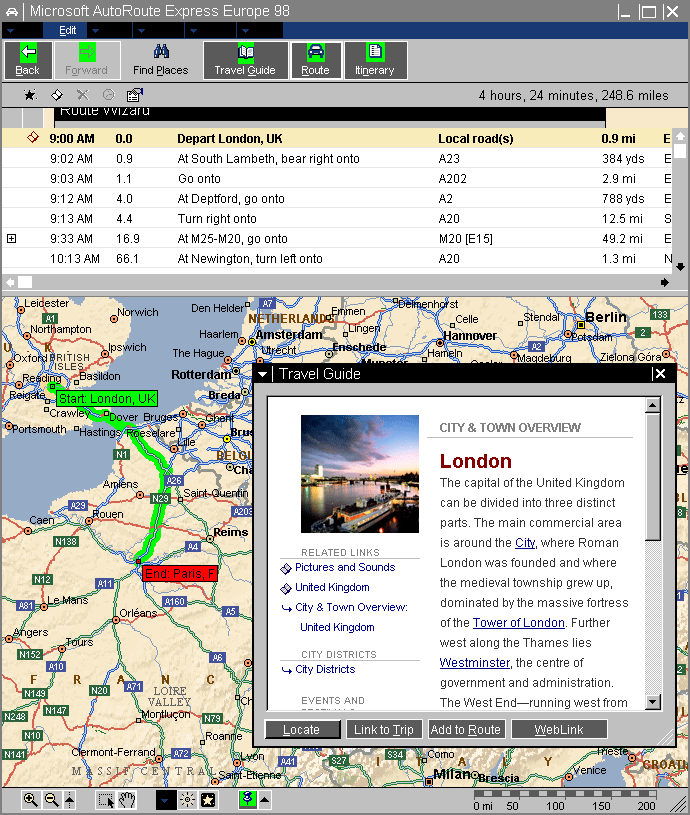The height and width of the screenshot is (815, 690).
Task: Open the Route car button
Action: coord(316,60)
